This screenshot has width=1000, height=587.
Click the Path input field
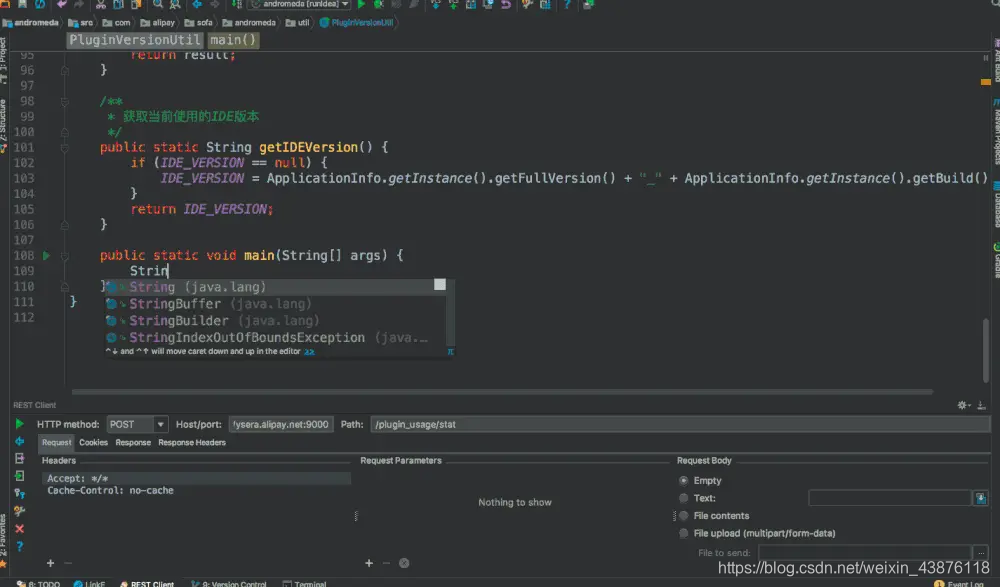coord(680,424)
